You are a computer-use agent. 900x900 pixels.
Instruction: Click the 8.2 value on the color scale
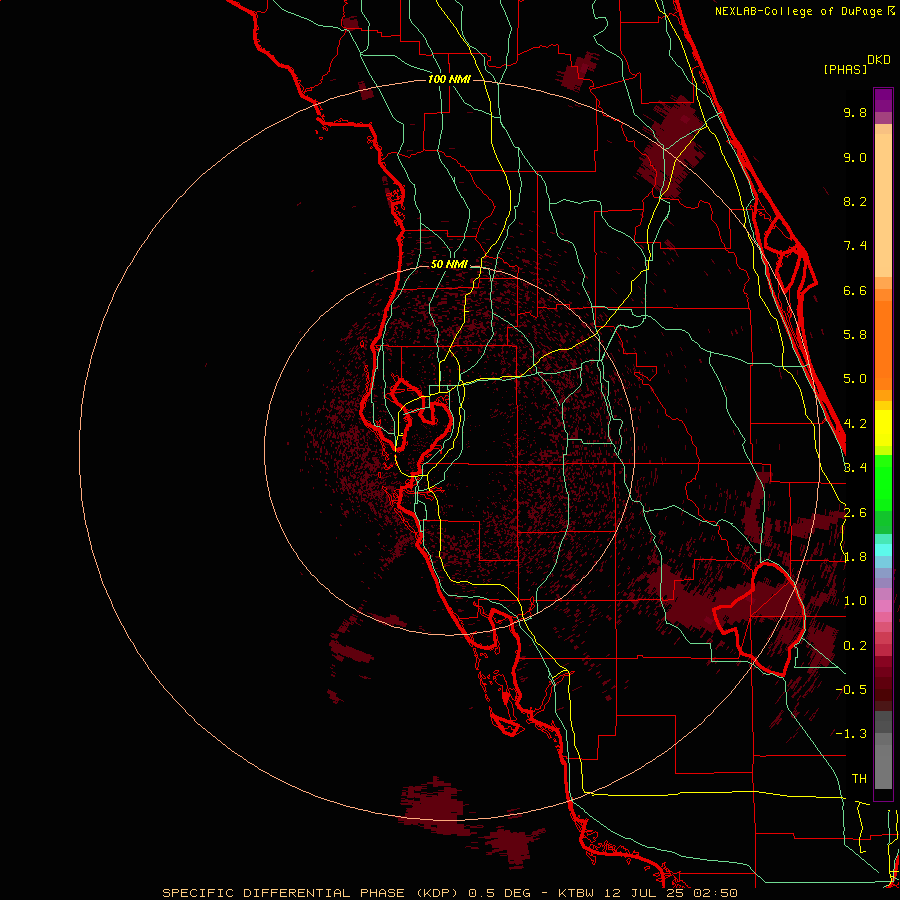pos(855,201)
